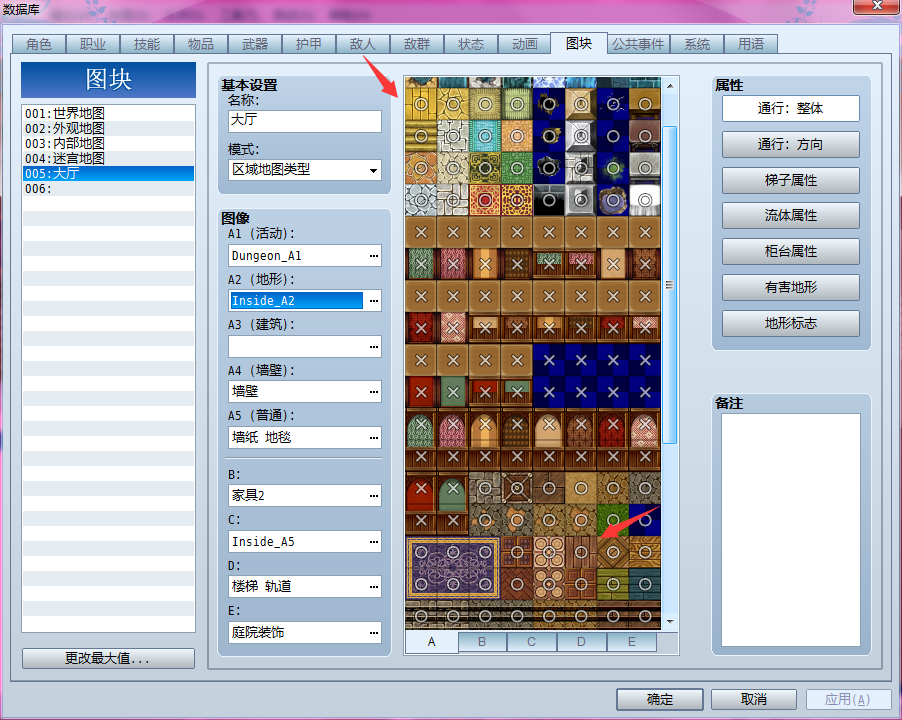This screenshot has height=720, width=902.
Task: Toggle passage on red arched door tile
Action: pyautogui.click(x=421, y=488)
